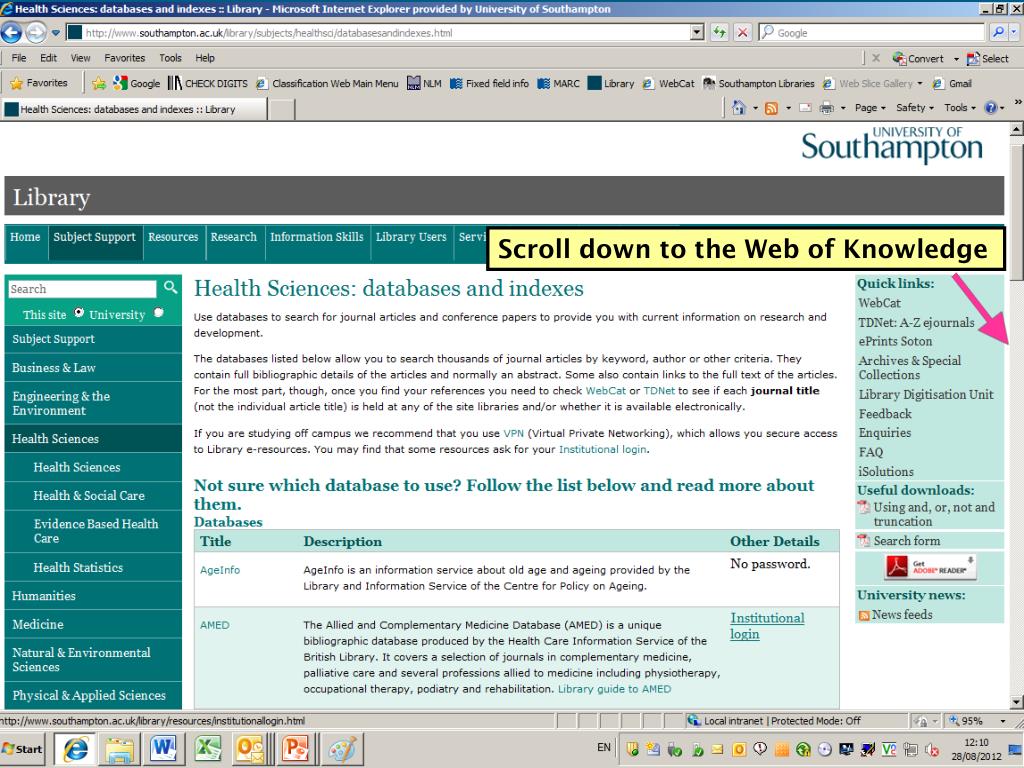This screenshot has height=768, width=1024.
Task: Open Outlook from the taskbar
Action: pyautogui.click(x=249, y=748)
